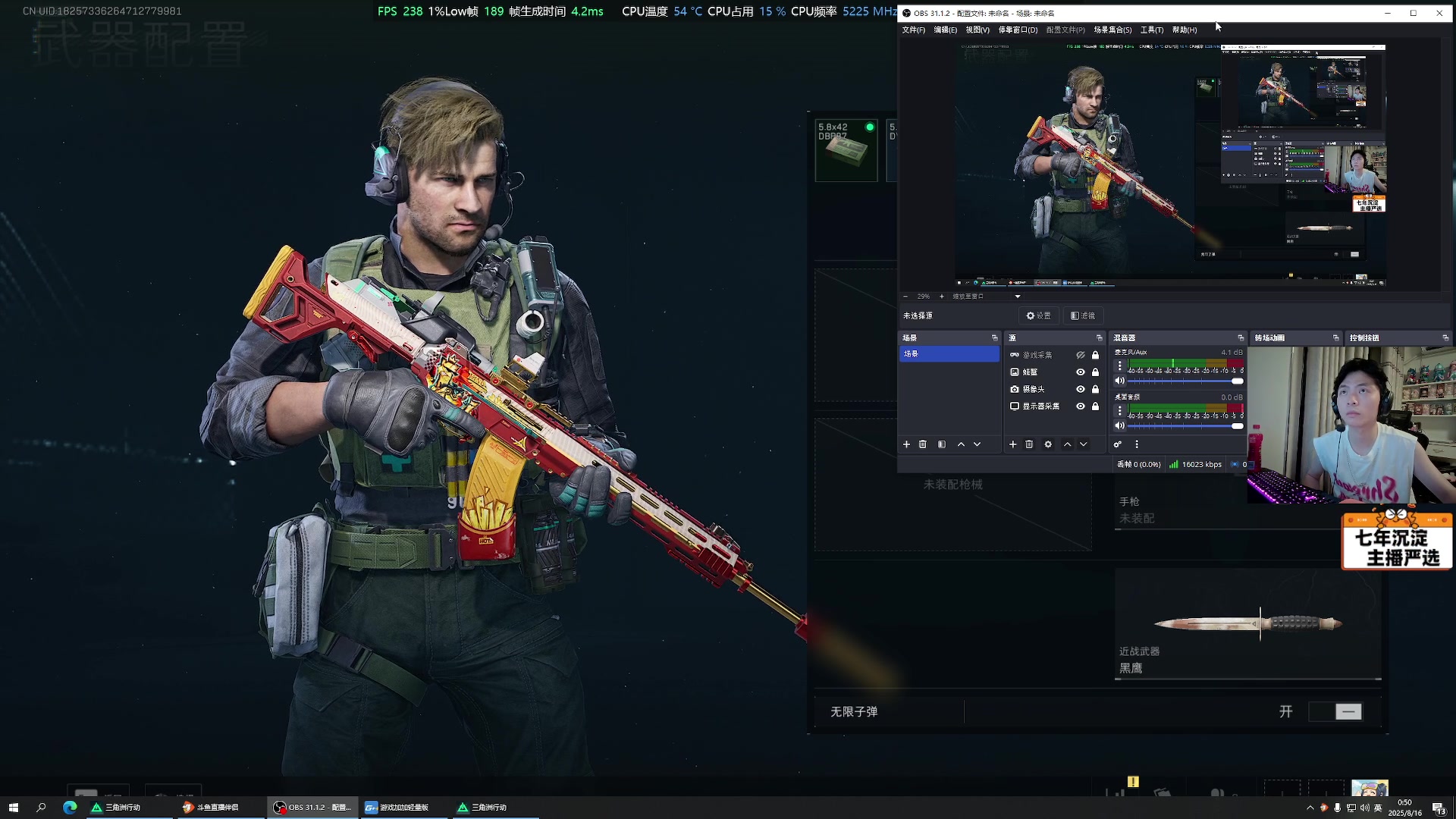Open scene filters icon in the scenes toolbar
Viewport: 1456px width, 819px height.
point(942,444)
